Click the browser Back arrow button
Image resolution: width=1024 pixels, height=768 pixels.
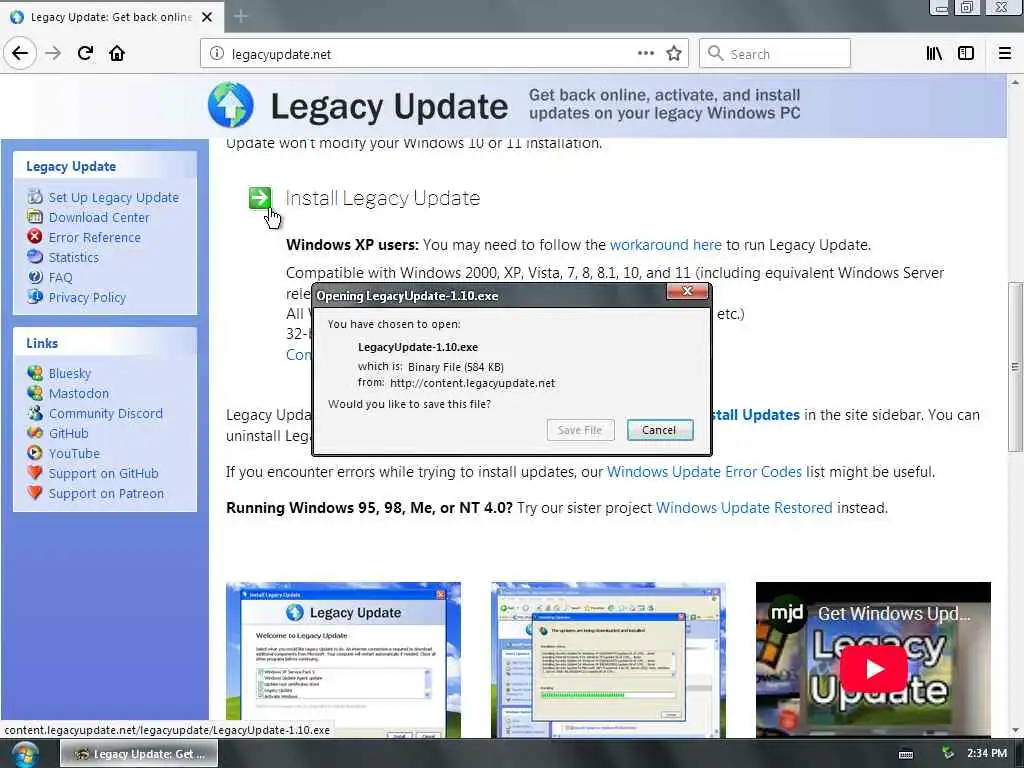20,53
